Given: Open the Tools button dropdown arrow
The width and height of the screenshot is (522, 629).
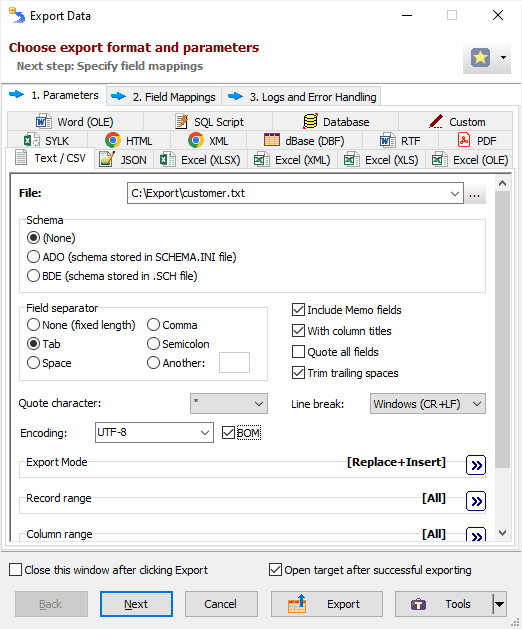Looking at the screenshot, I should point(500,603).
